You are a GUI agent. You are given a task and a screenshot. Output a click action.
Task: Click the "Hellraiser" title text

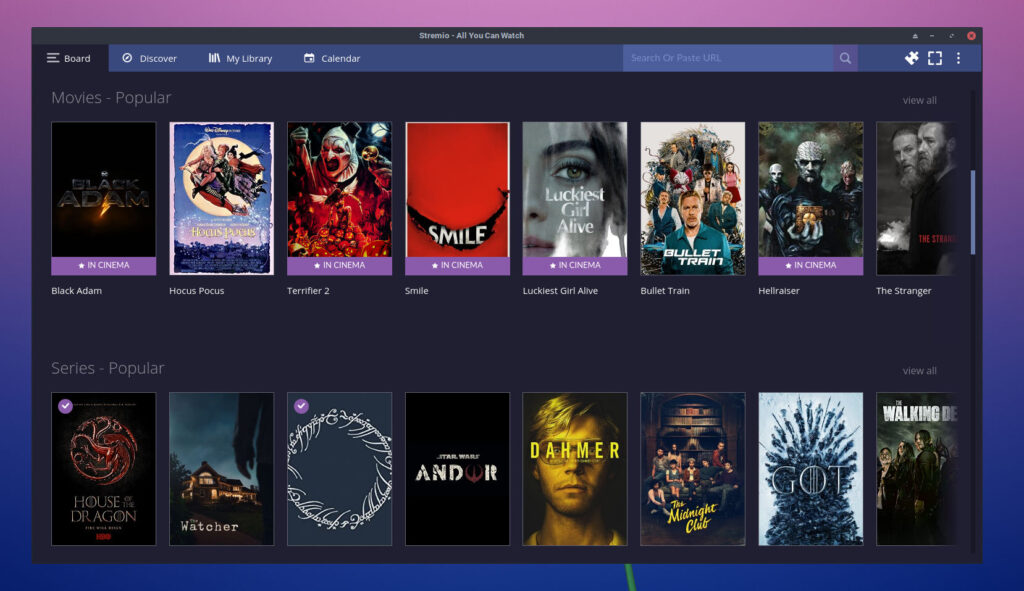[x=778, y=291]
